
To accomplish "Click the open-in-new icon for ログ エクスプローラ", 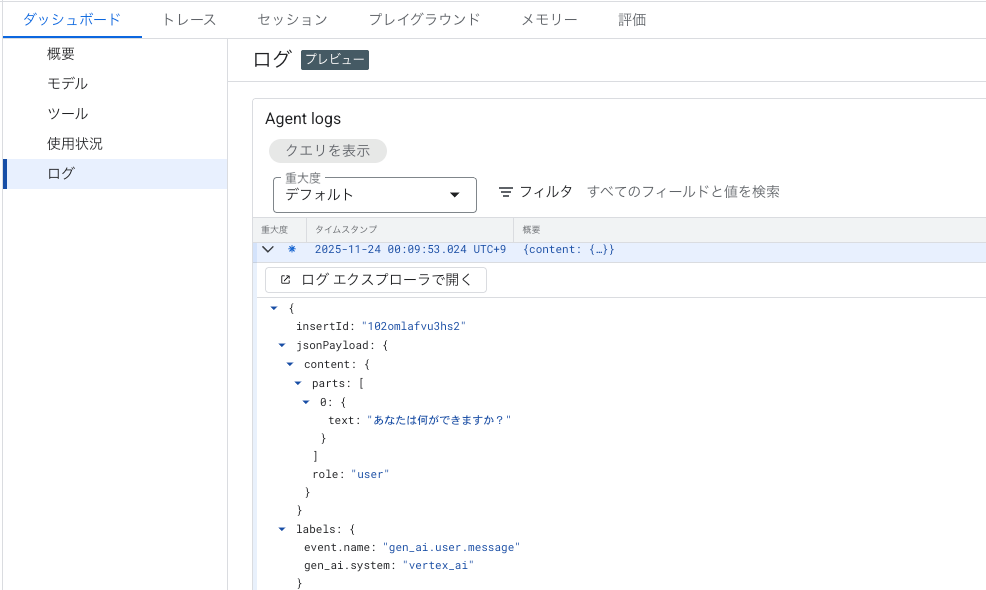I will coord(286,280).
